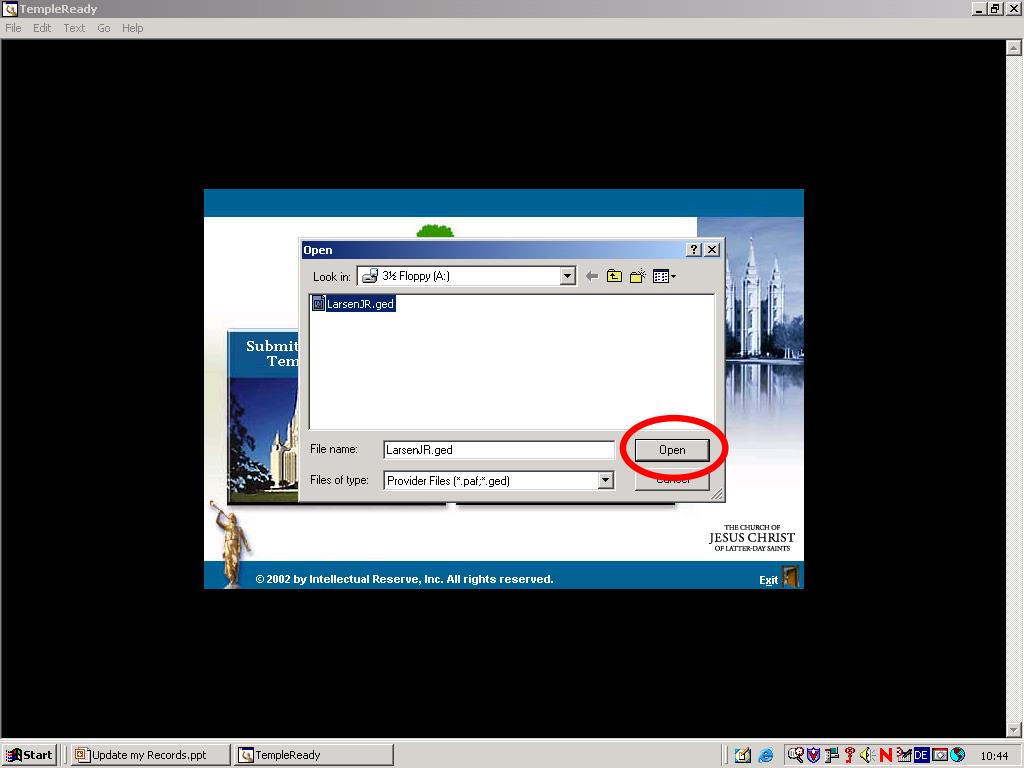1024x768 pixels.
Task: Restore down the TempleReady window
Action: pyautogui.click(x=995, y=8)
